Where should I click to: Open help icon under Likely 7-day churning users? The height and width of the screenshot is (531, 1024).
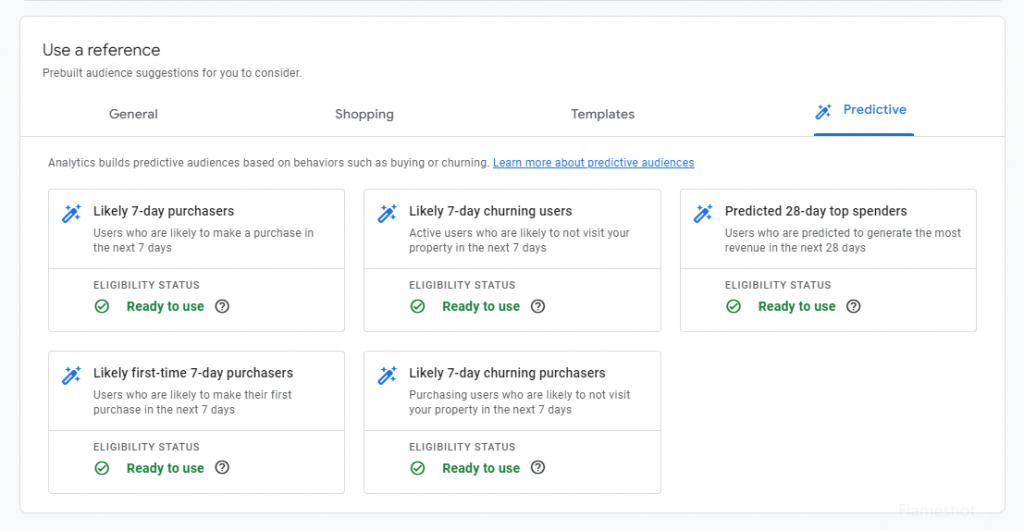(x=538, y=307)
